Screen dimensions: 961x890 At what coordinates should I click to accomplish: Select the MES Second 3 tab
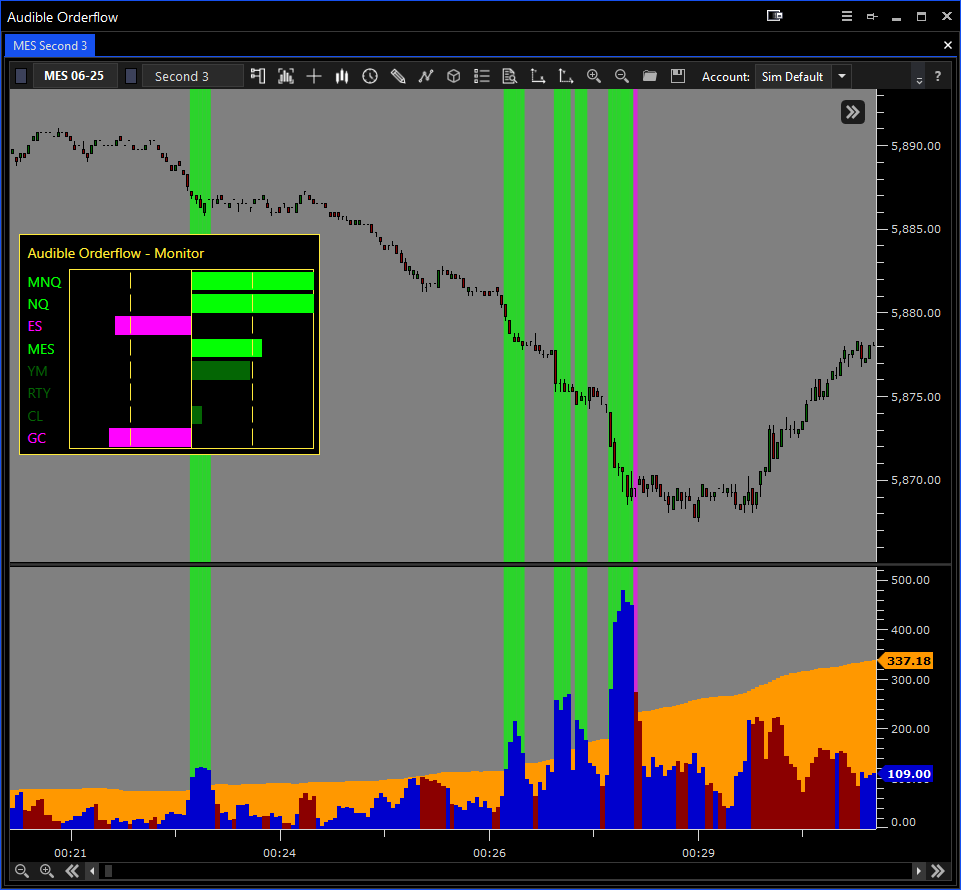[50, 45]
